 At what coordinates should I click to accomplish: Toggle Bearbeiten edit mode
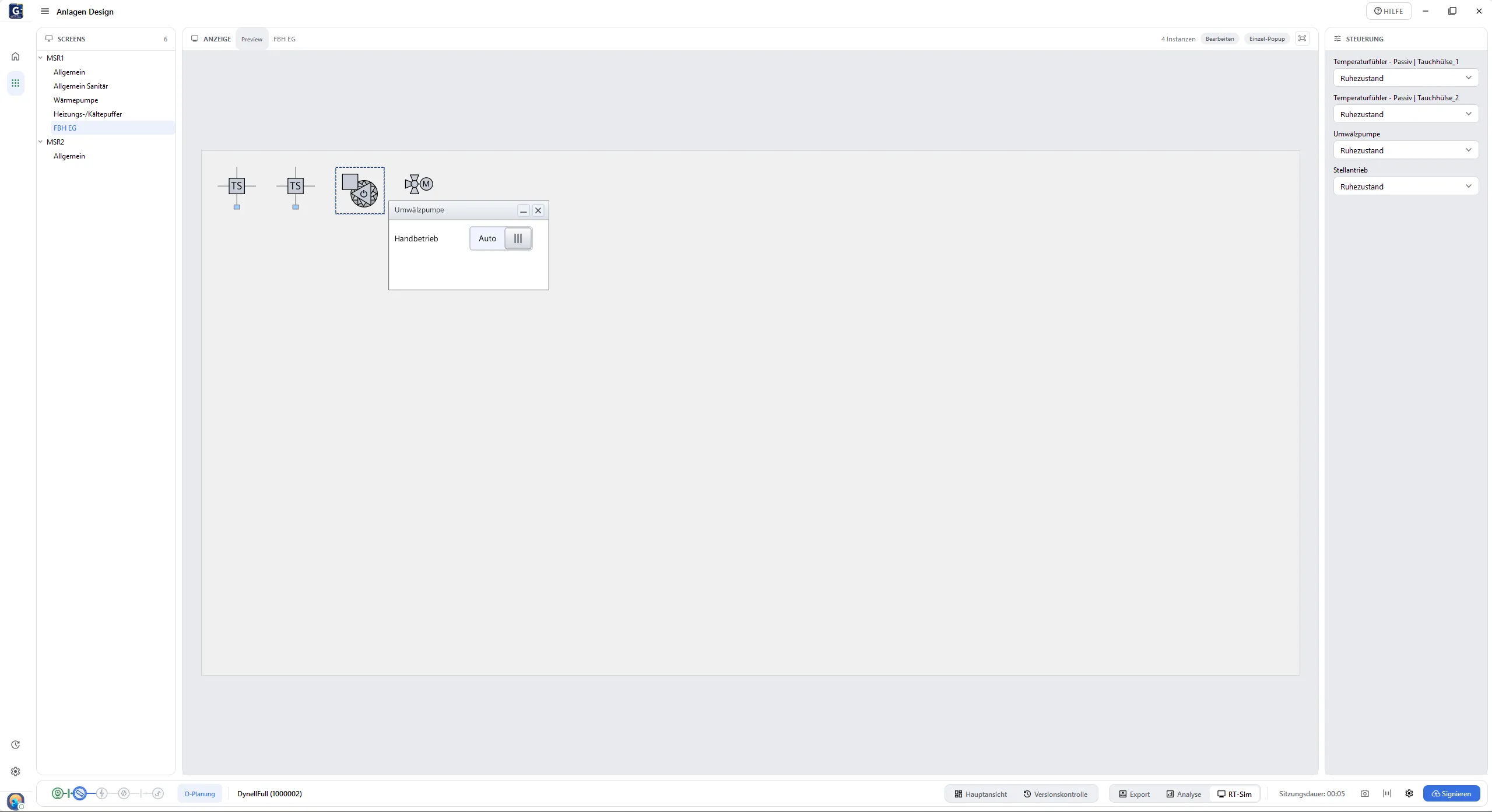[1220, 39]
